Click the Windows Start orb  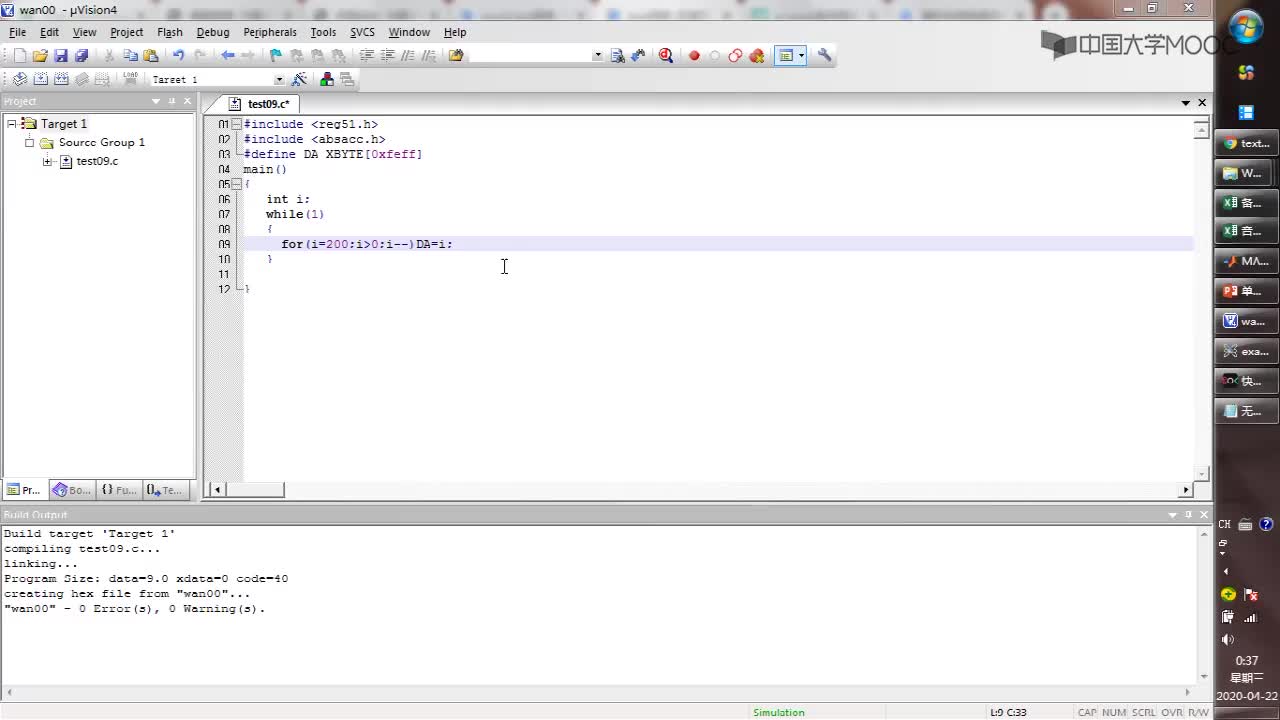(1246, 28)
